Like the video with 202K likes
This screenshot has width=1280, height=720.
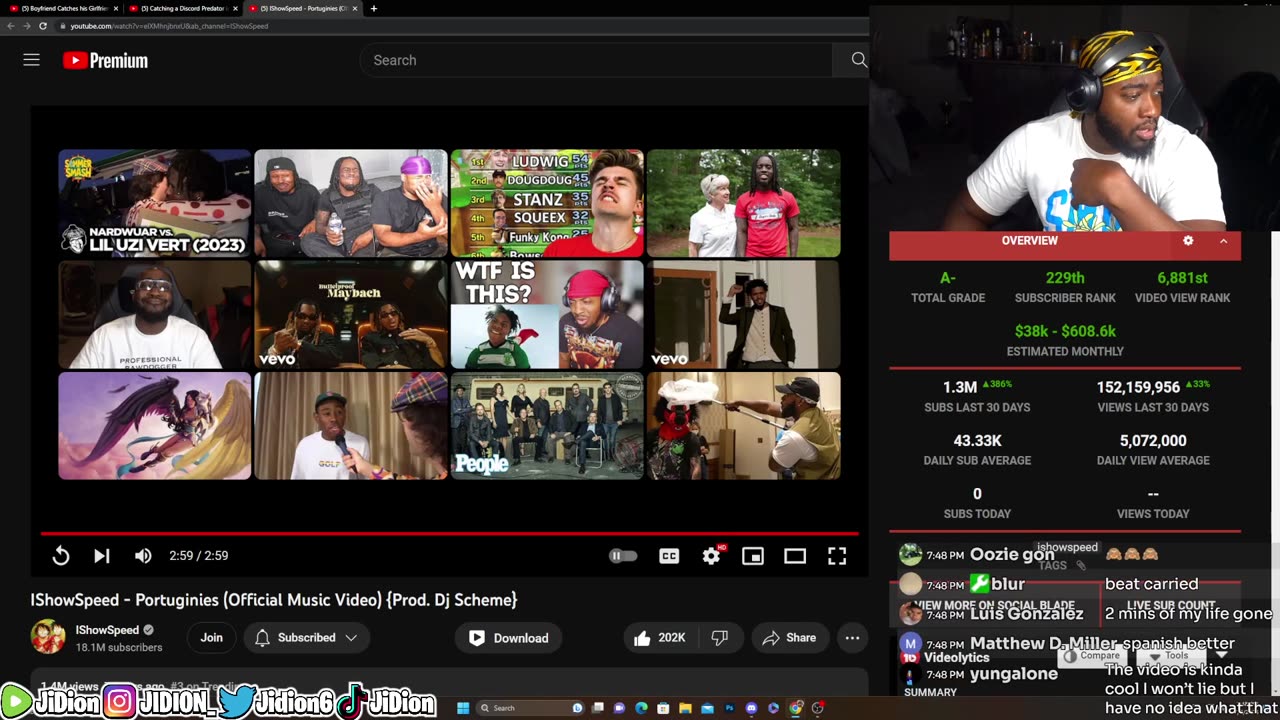659,638
